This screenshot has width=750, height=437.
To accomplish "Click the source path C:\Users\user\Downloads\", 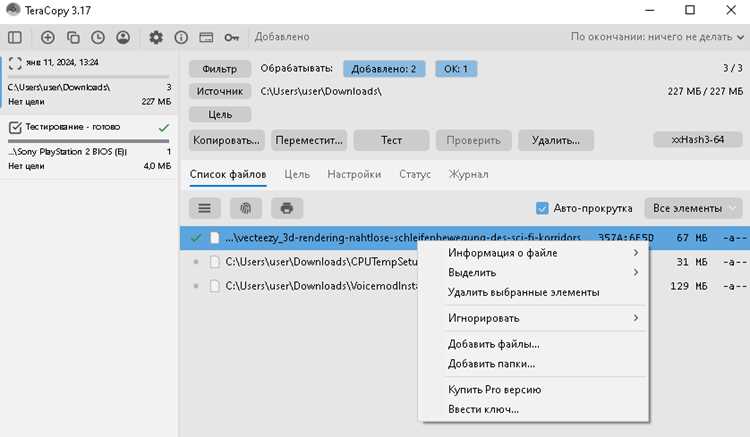I will [321, 91].
